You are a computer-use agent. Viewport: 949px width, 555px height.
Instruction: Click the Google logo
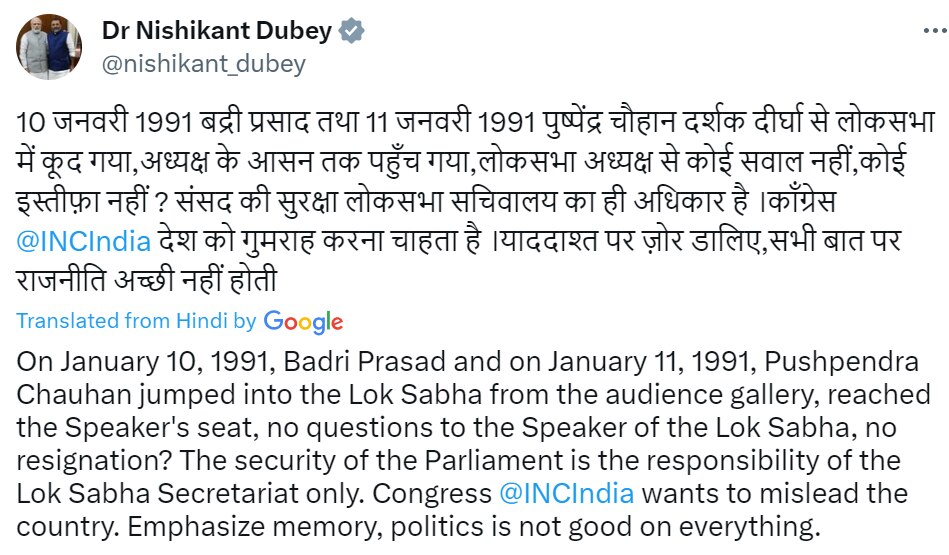pyautogui.click(x=303, y=321)
